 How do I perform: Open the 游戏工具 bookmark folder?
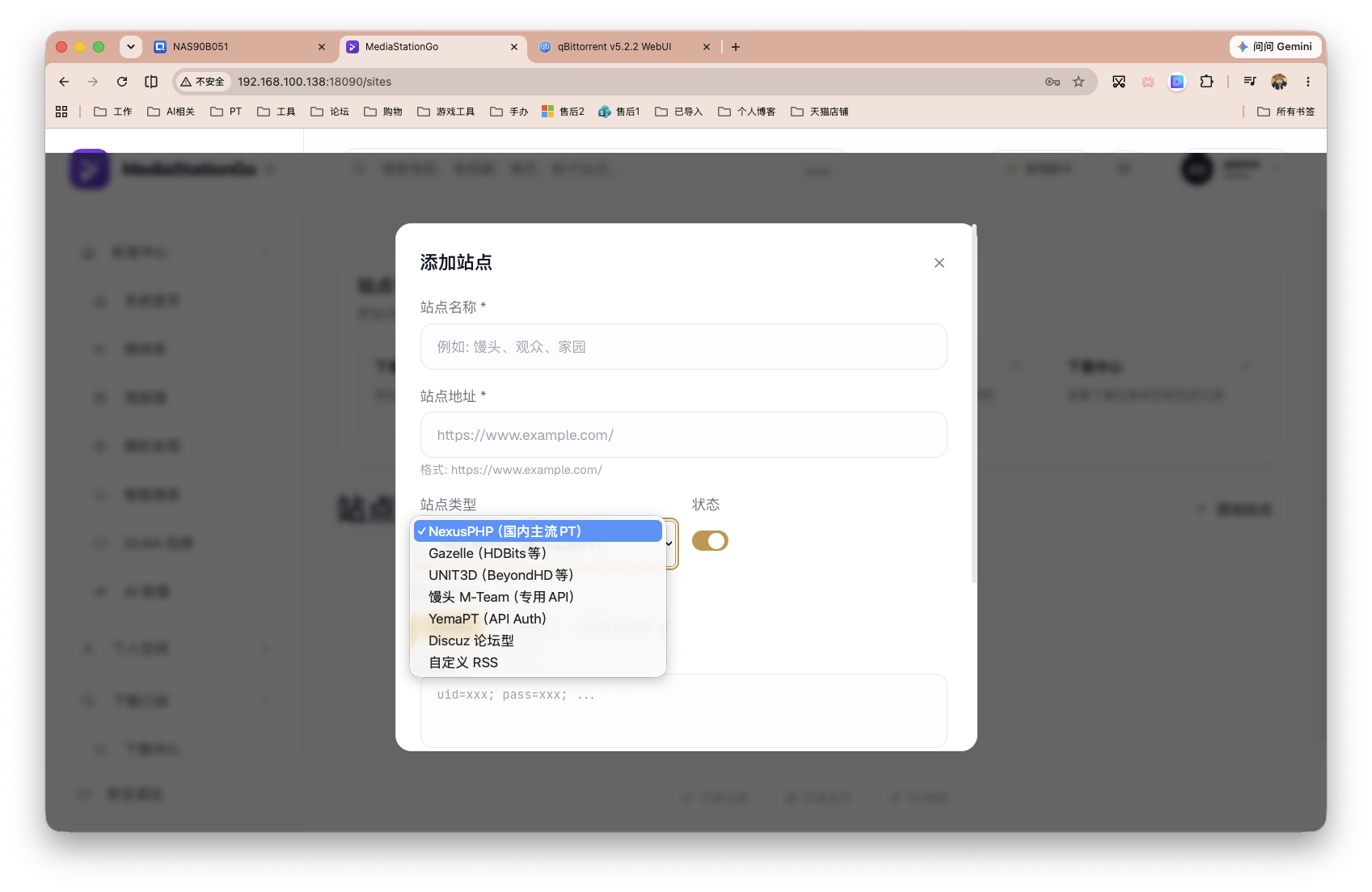pos(446,112)
